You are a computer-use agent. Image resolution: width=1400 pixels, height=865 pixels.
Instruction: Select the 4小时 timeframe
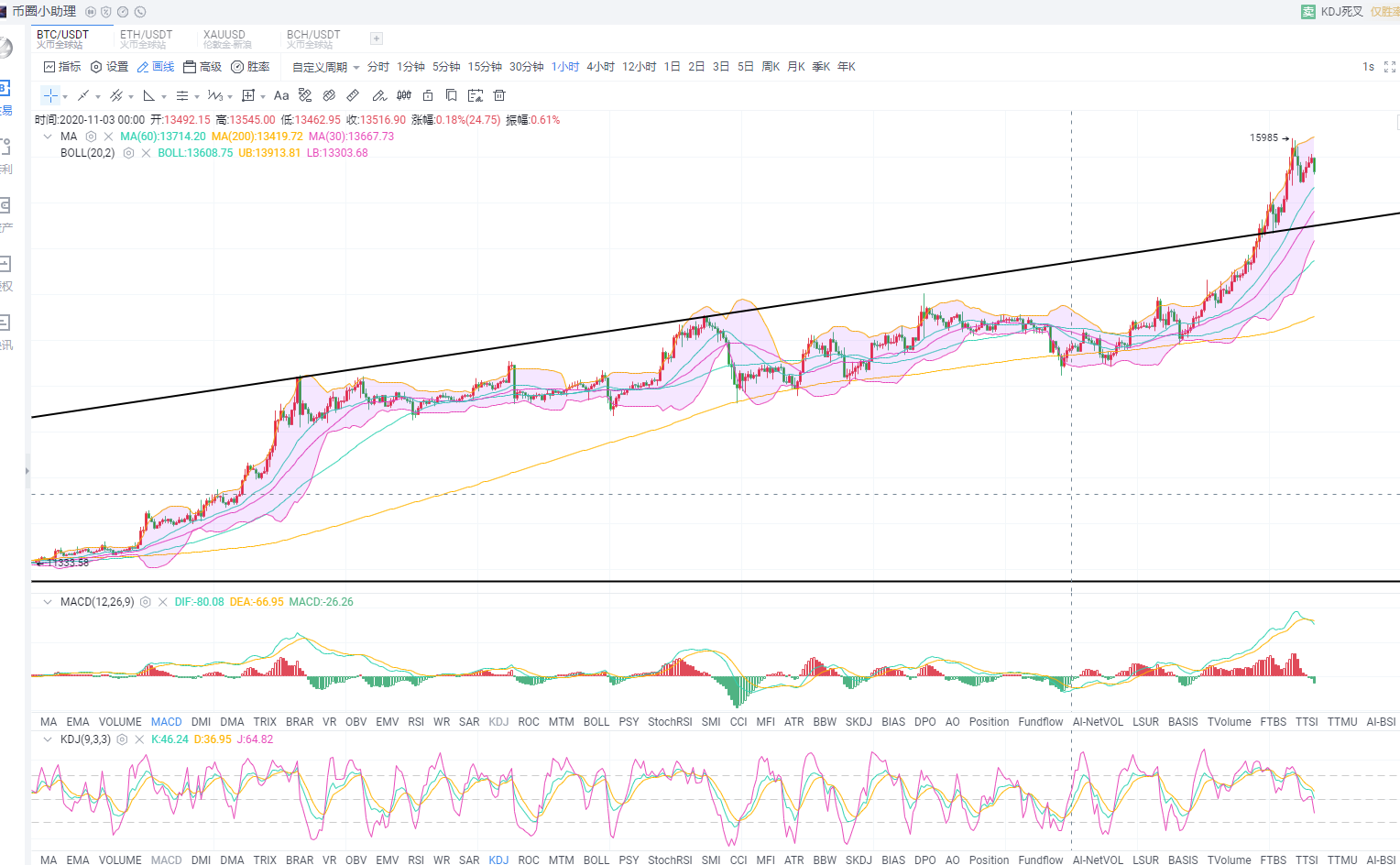600,67
